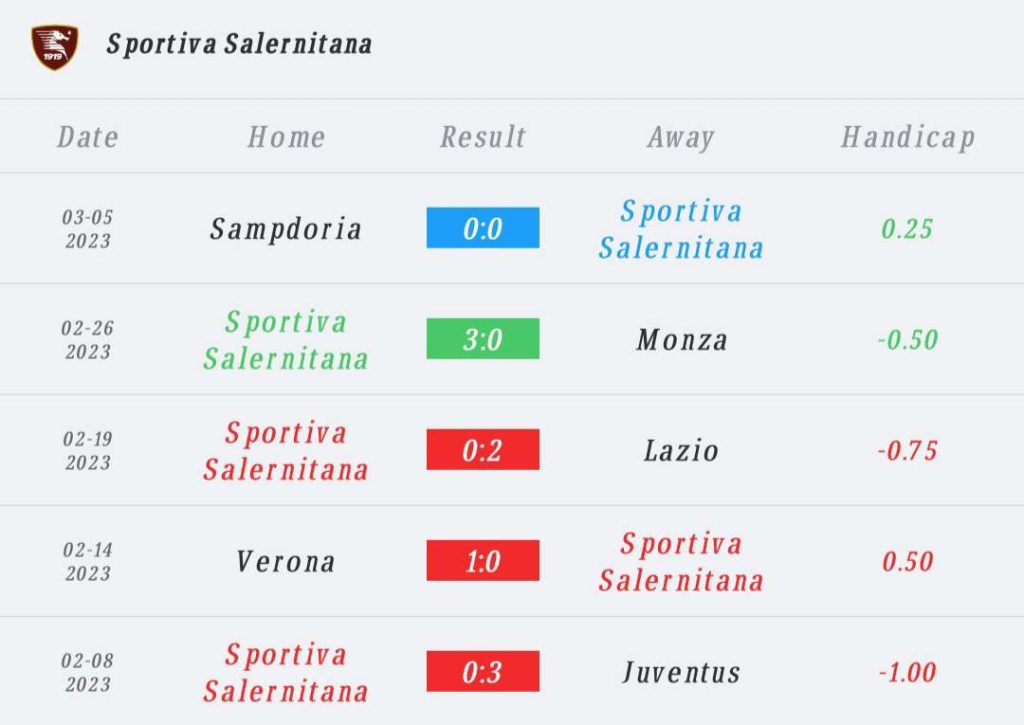Click the Verona team name
1024x725 pixels.
click(x=285, y=562)
